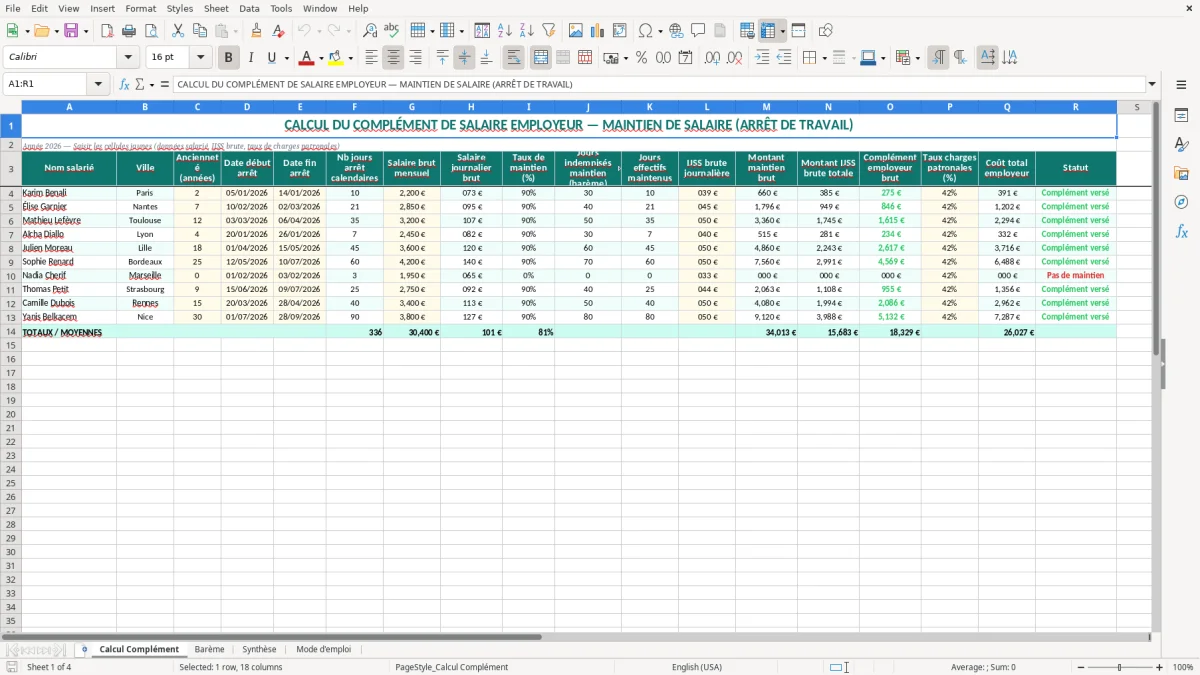Click the AutoFilter funnel icon

point(549,31)
